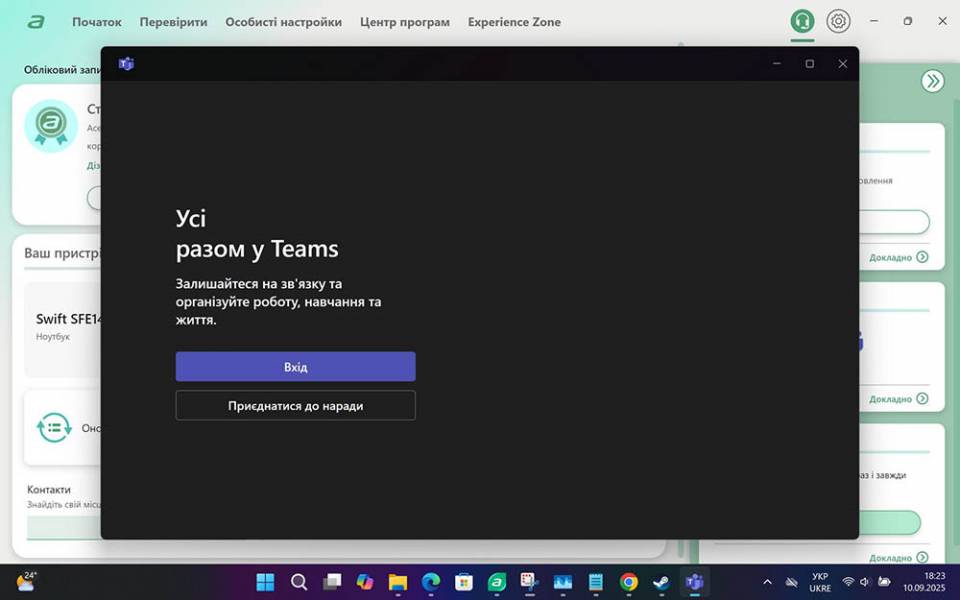Go to Центр програм tab
The height and width of the screenshot is (600, 960).
click(405, 22)
